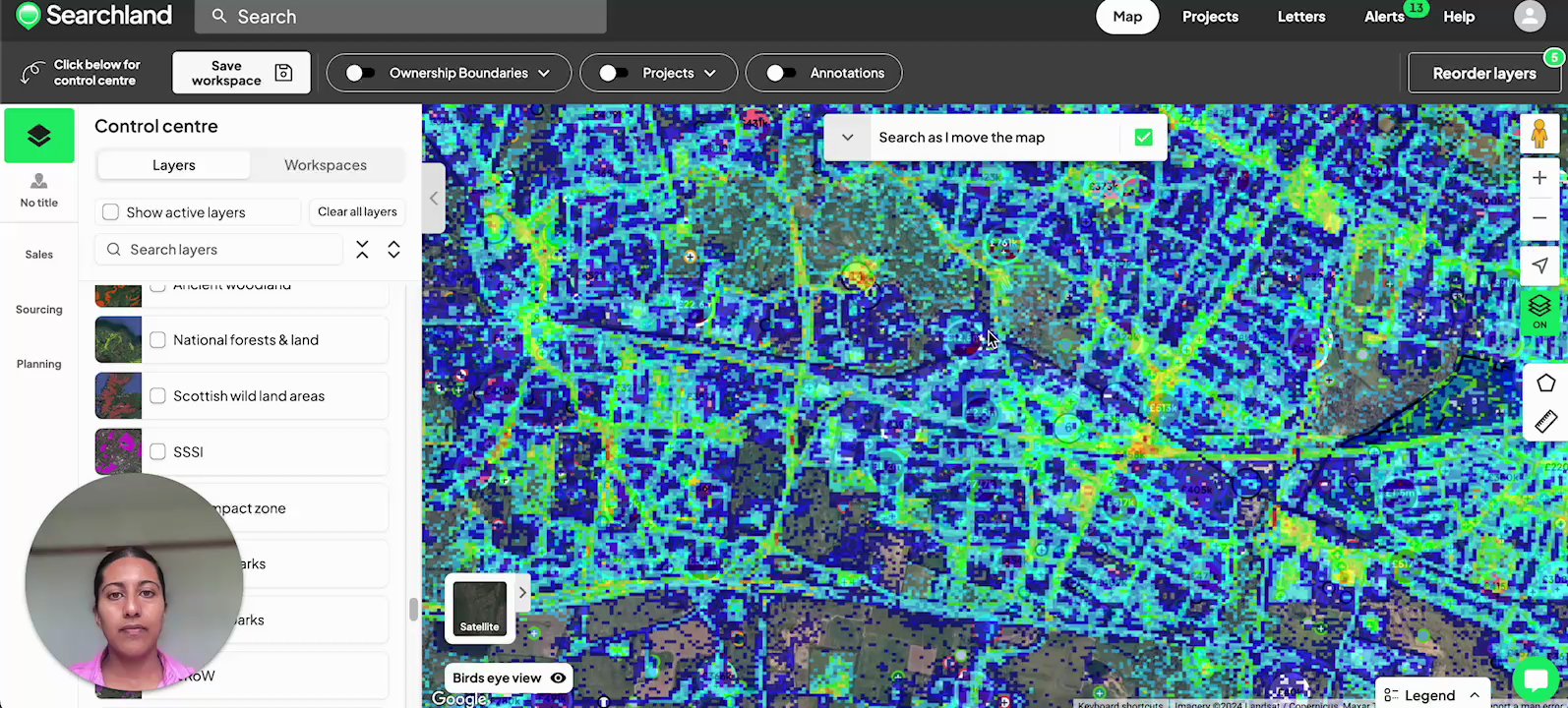
Task: Click the Control centre heading
Action: [156, 126]
